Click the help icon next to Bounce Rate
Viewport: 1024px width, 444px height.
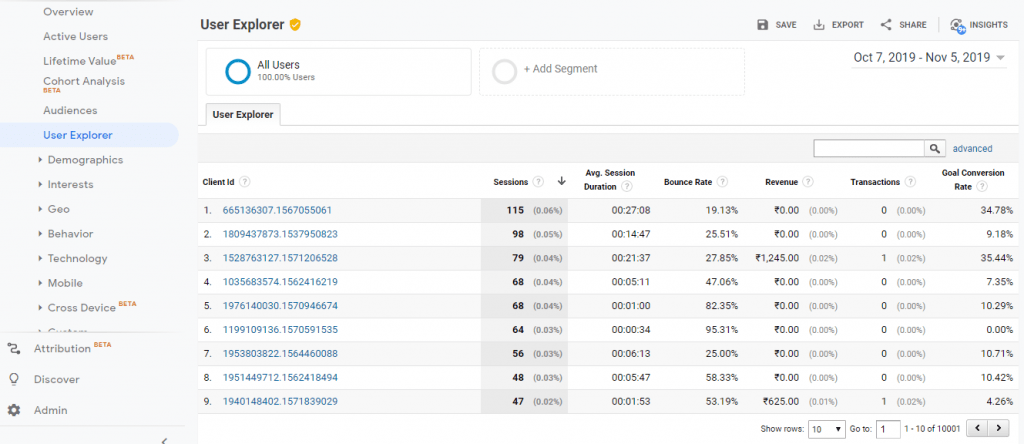[x=722, y=182]
